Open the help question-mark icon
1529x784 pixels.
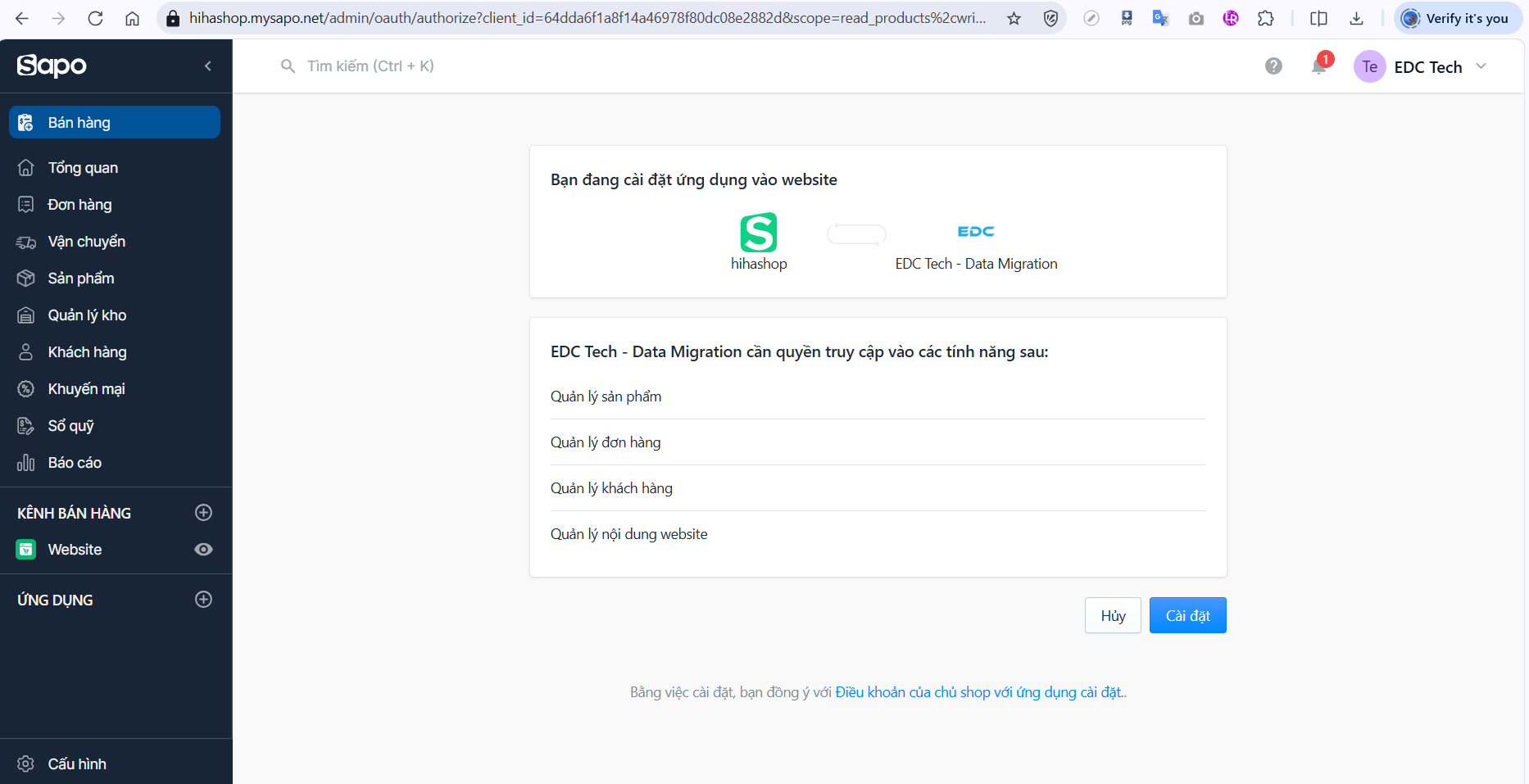pyautogui.click(x=1273, y=66)
